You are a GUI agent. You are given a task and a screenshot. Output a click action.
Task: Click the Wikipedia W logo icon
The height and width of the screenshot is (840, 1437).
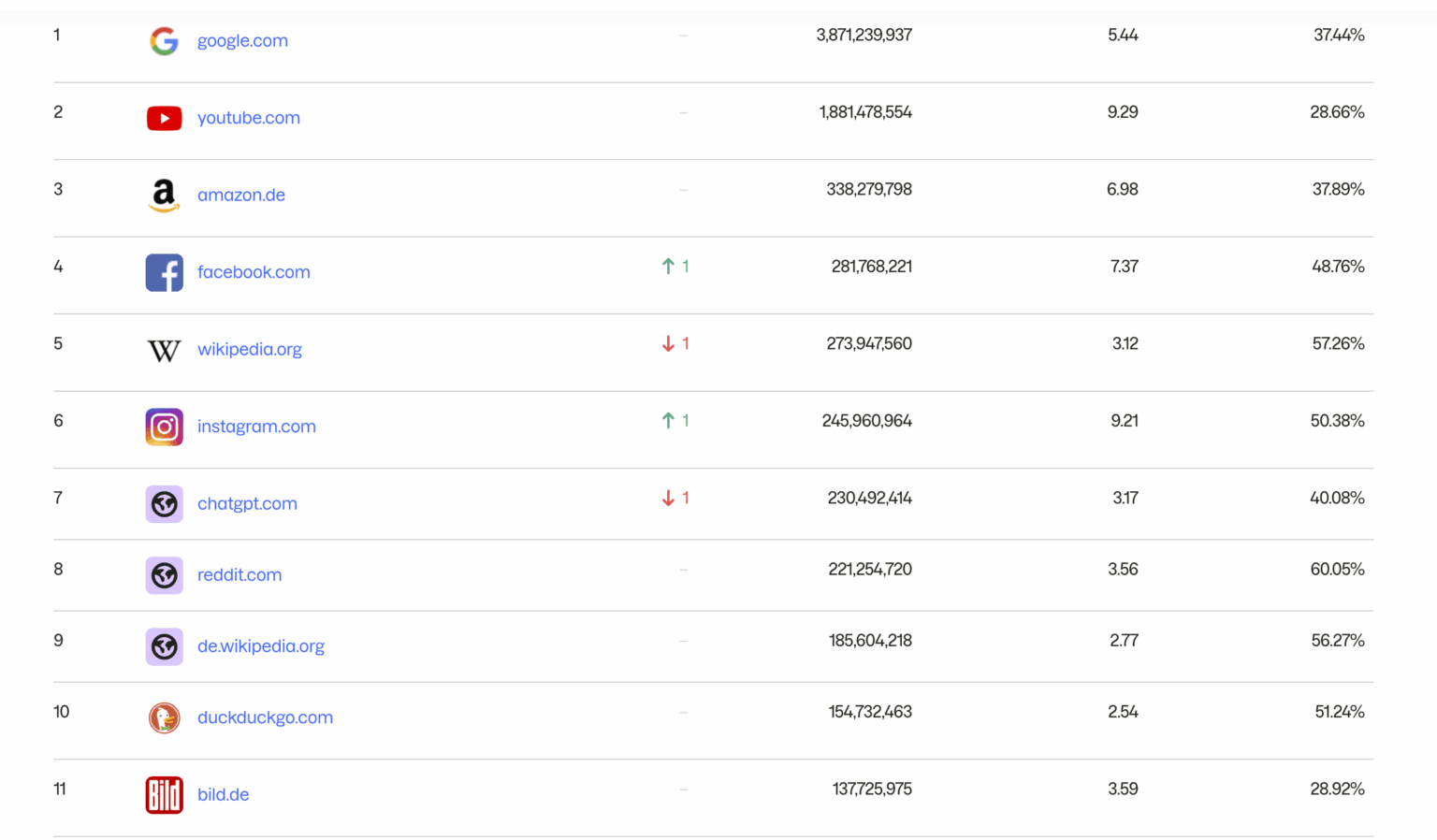coord(164,350)
